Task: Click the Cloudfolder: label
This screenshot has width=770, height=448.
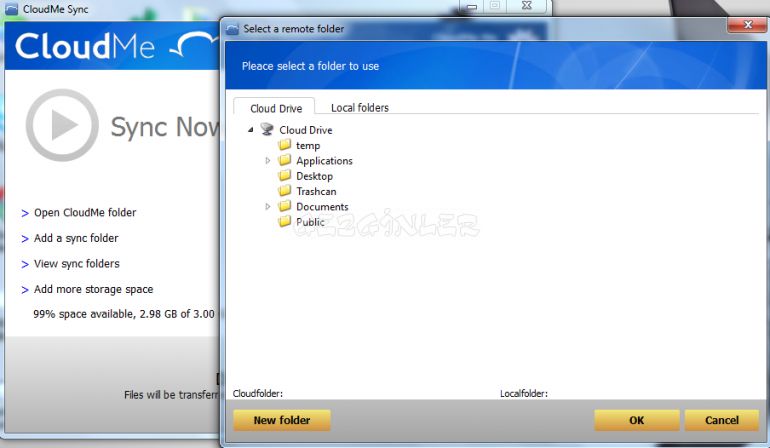Action: (258, 393)
